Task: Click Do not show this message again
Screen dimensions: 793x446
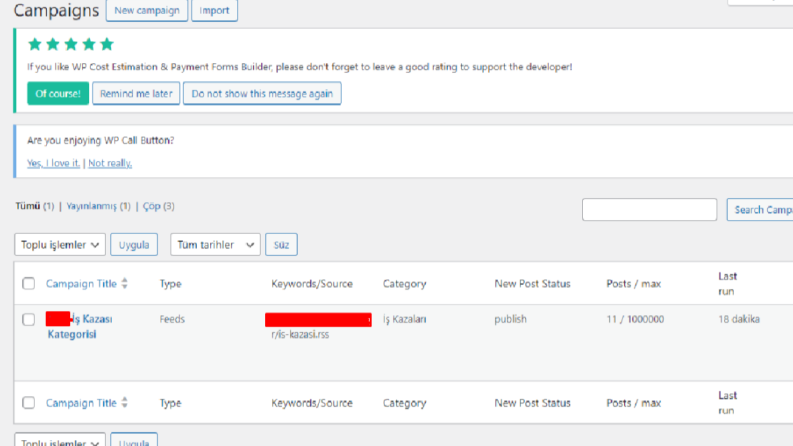Action: pos(262,94)
